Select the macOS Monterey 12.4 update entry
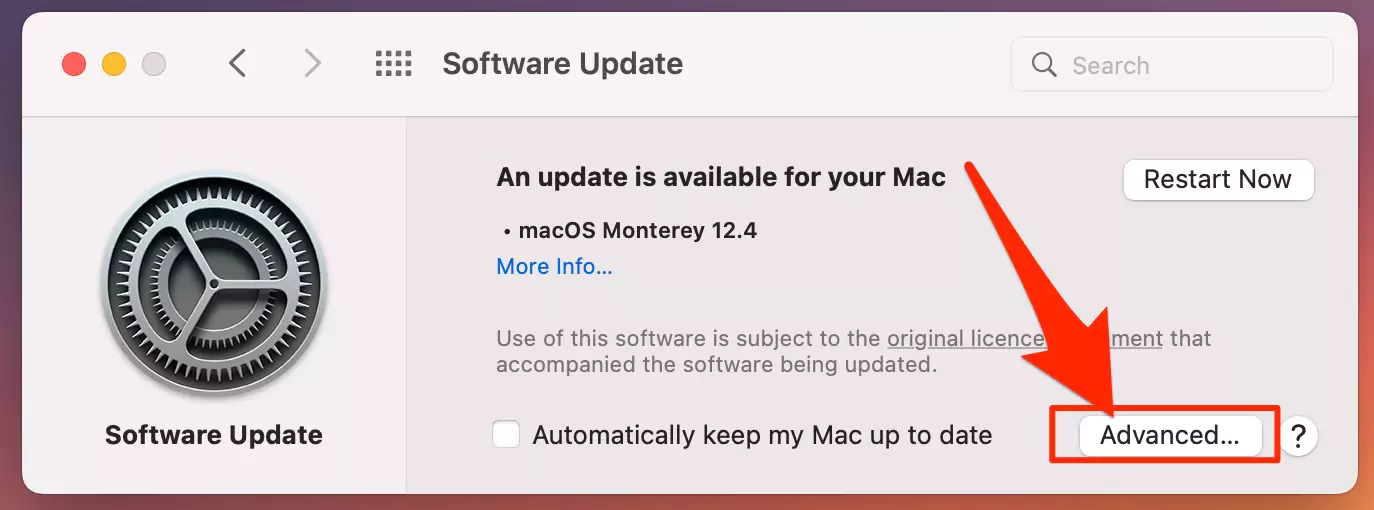Image resolution: width=1374 pixels, height=510 pixels. 637,231
